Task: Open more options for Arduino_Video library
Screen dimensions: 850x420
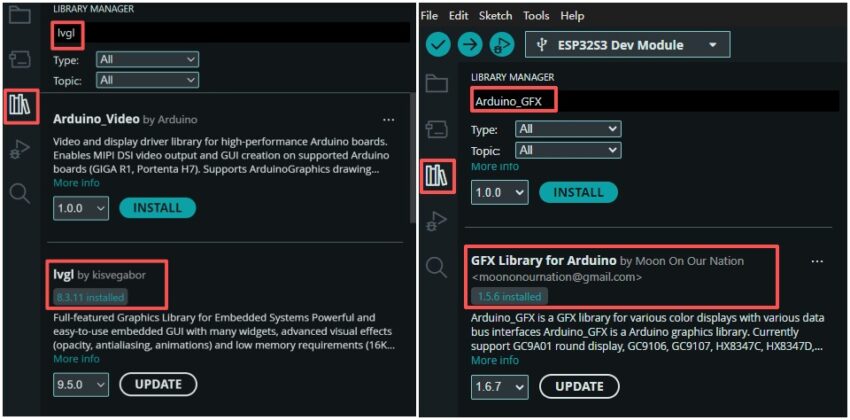Action: pos(388,120)
